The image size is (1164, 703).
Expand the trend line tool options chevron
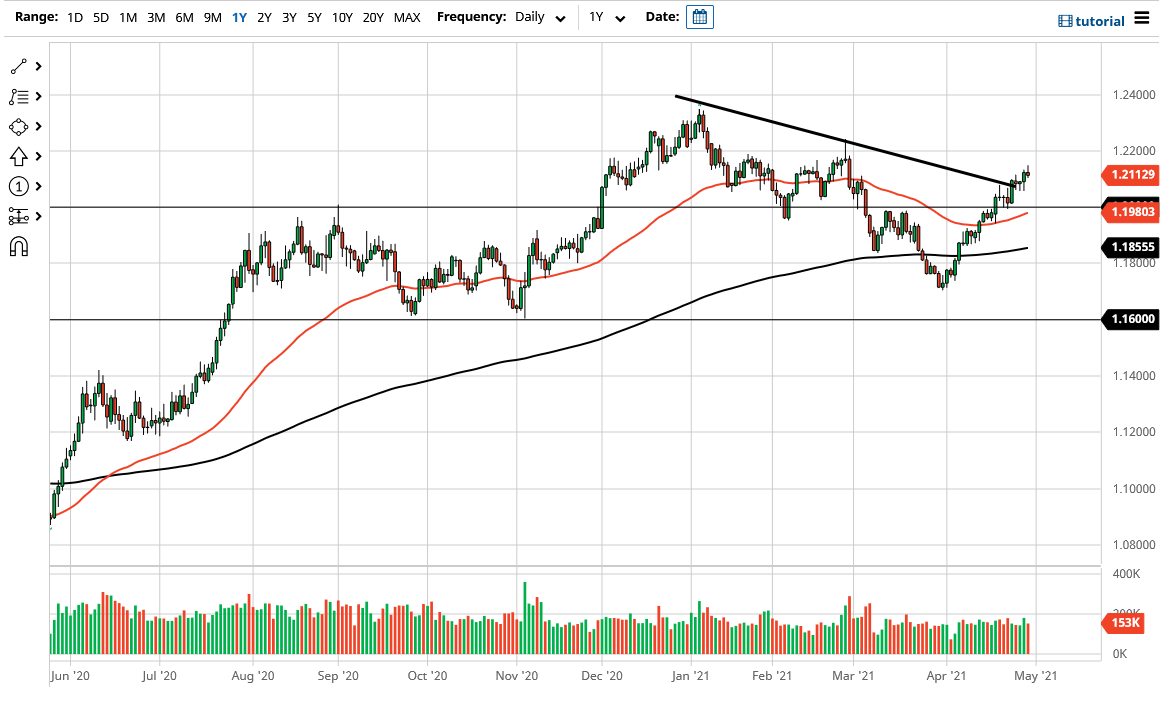point(40,66)
